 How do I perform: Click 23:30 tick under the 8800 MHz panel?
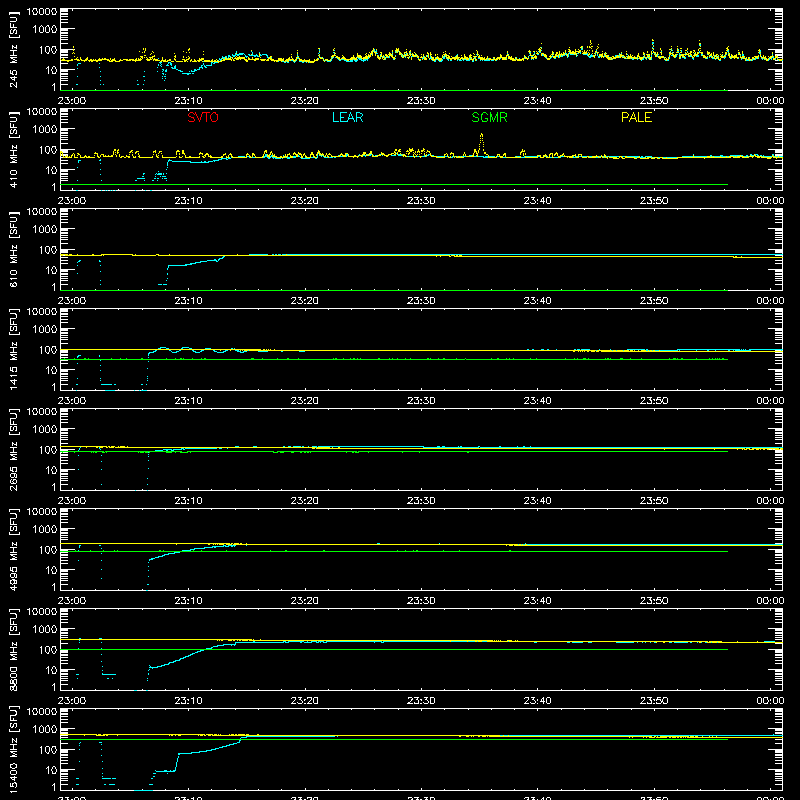click(x=421, y=701)
